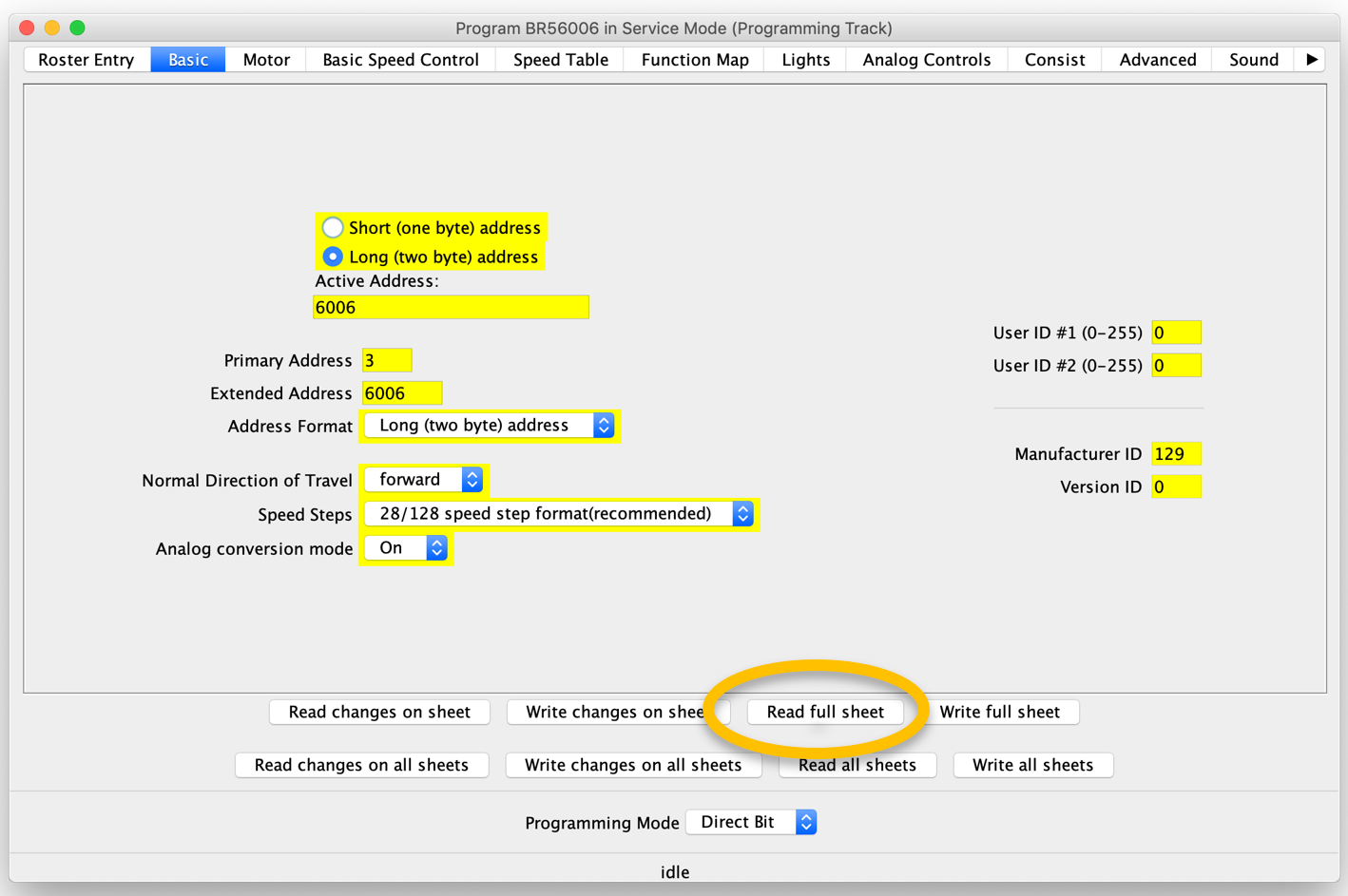Click the Write full sheet button

coord(999,712)
